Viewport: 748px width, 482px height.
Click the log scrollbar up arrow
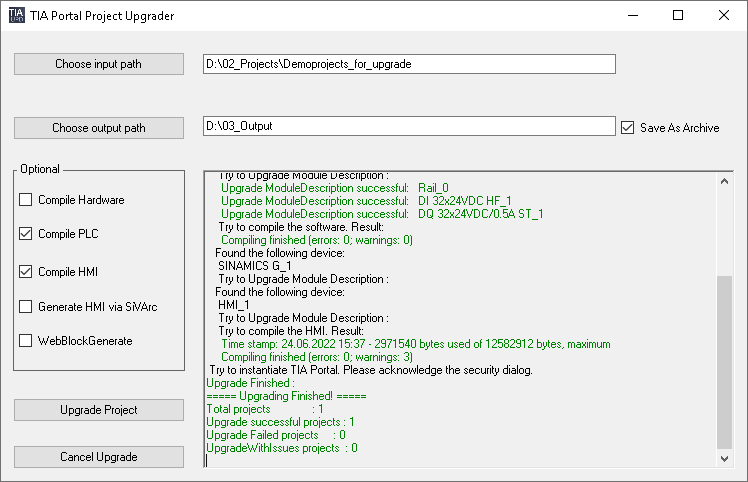(x=724, y=181)
